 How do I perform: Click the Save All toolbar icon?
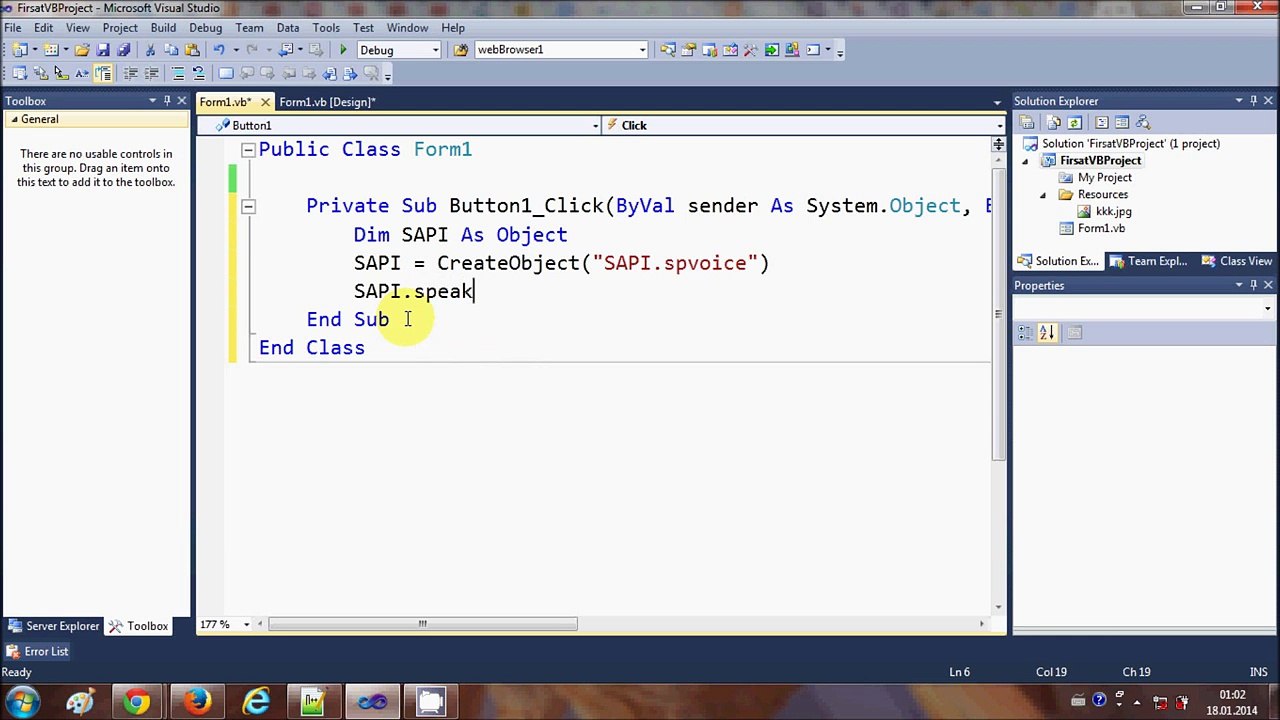pos(123,50)
